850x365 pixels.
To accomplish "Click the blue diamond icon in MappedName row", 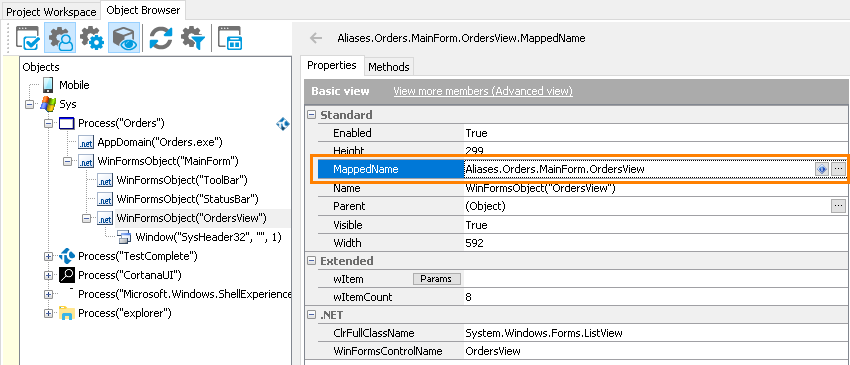I will click(x=822, y=169).
